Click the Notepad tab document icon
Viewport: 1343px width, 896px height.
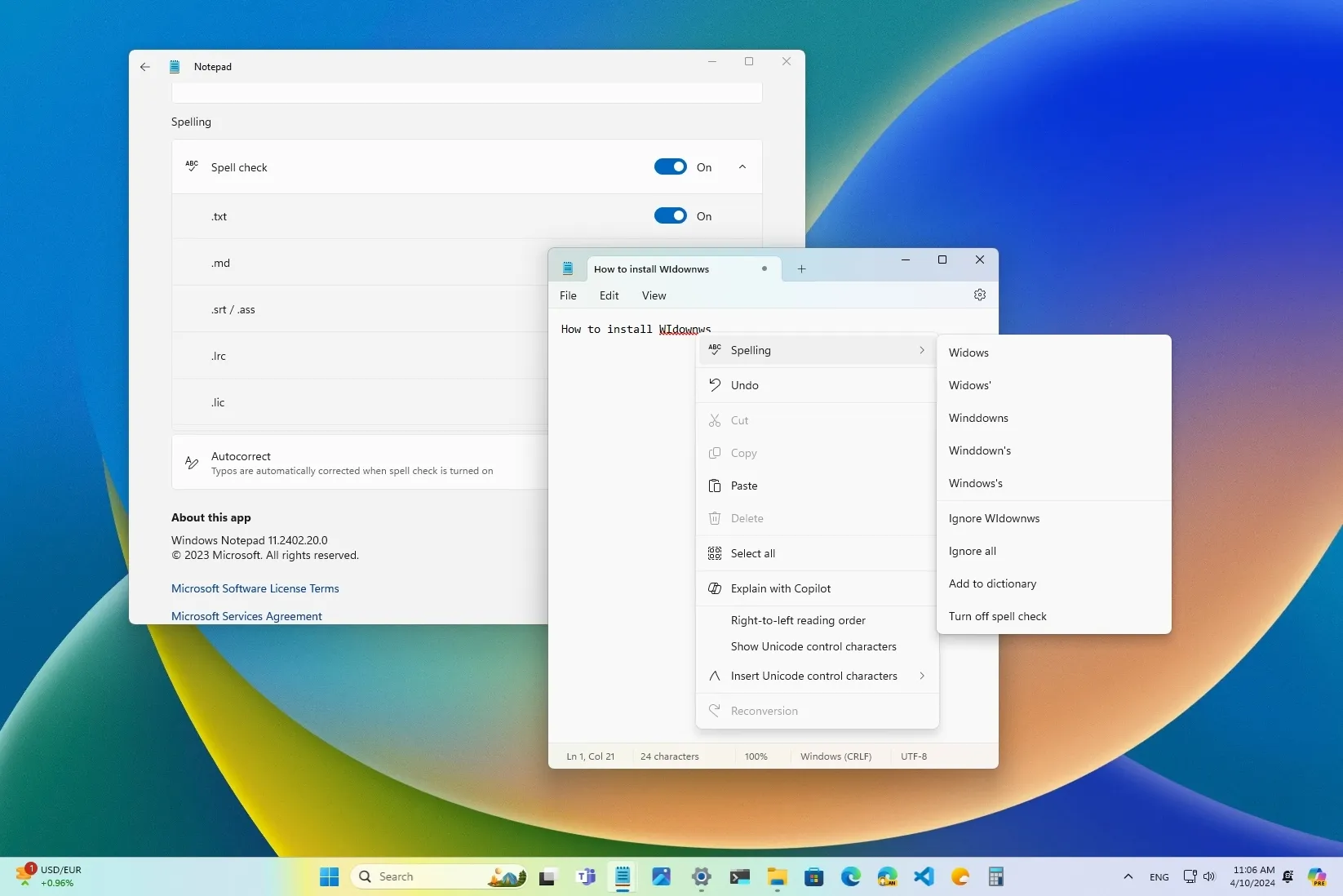568,268
